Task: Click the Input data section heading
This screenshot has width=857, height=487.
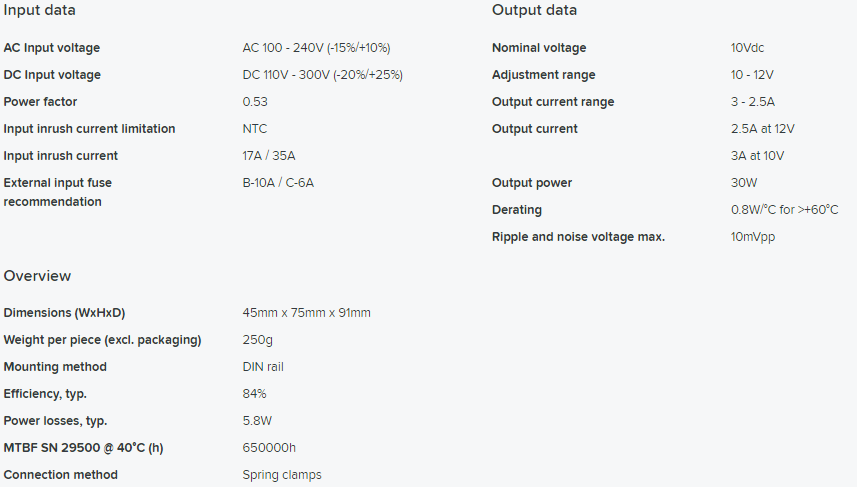Action: point(39,10)
